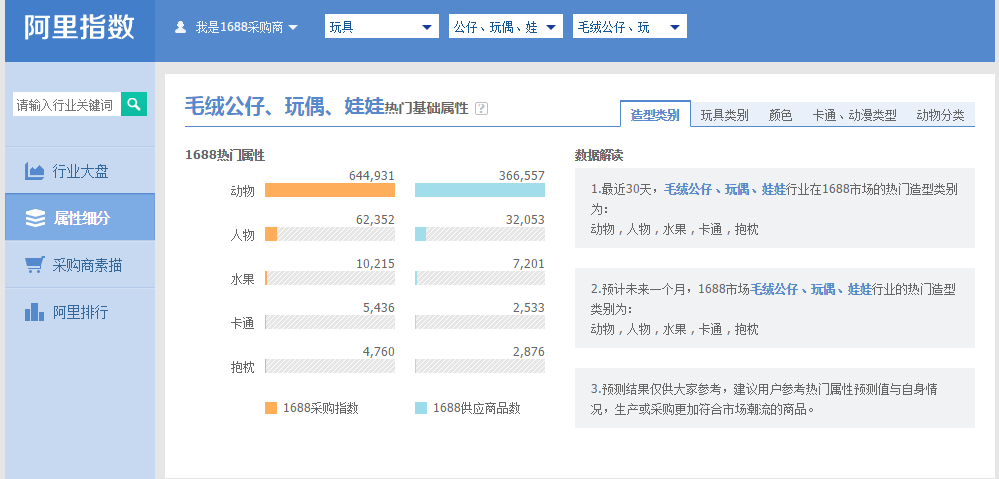Click the 行业大盘 chart icon

(x=35, y=171)
